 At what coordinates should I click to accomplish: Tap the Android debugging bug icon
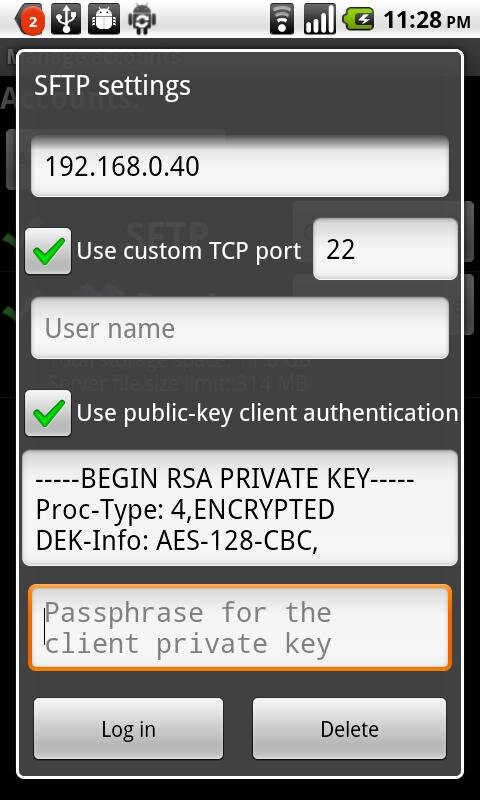coord(104,19)
